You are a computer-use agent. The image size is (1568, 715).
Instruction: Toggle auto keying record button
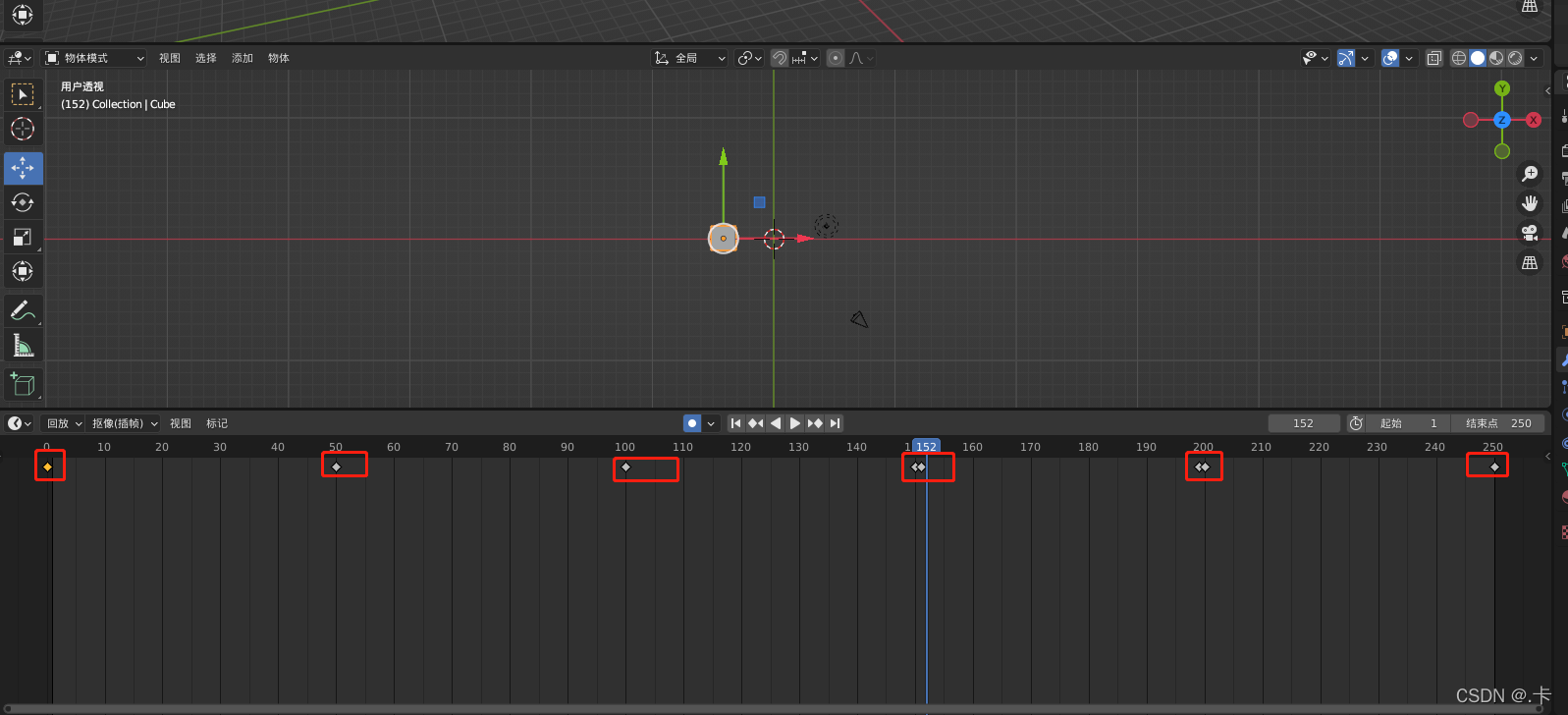pos(692,423)
